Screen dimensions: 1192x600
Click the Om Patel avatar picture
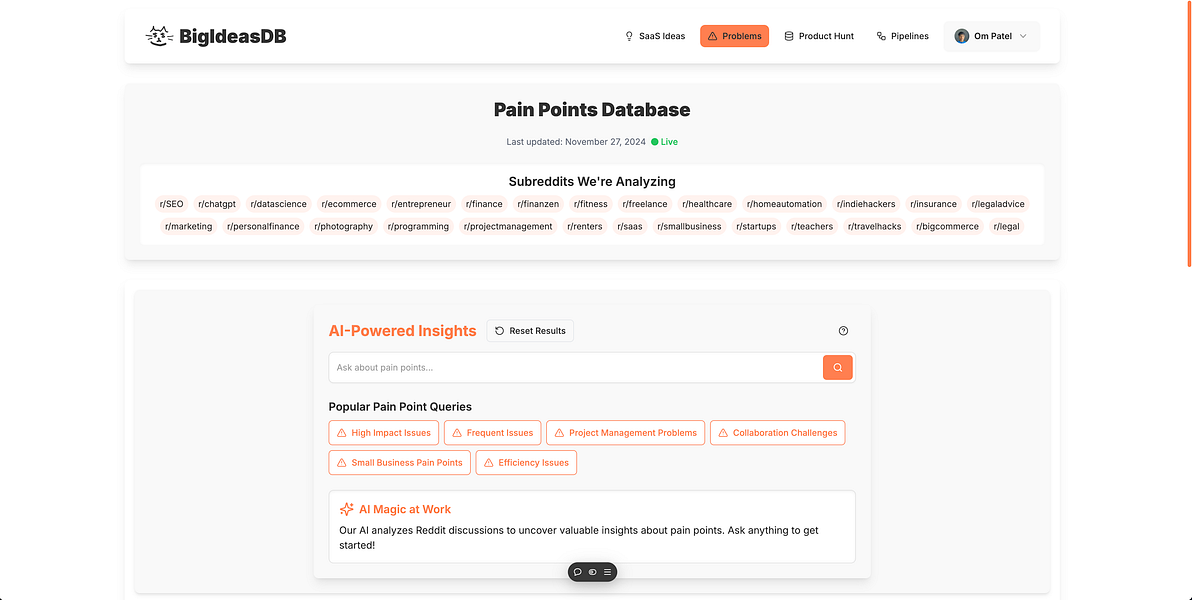(962, 36)
